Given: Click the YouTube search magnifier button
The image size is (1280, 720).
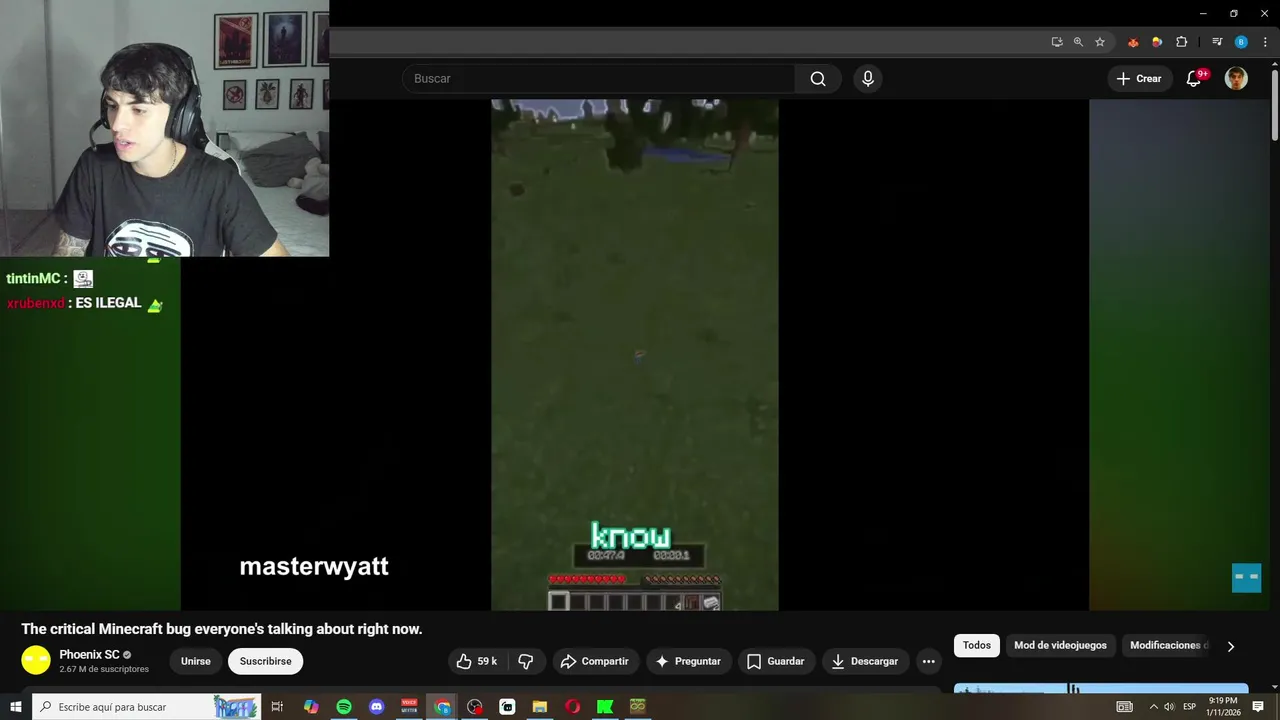Looking at the screenshot, I should (818, 79).
